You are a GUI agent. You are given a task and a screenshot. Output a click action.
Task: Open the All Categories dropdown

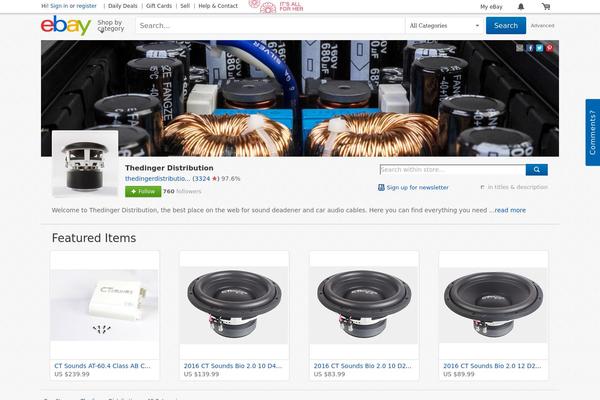tap(444, 26)
